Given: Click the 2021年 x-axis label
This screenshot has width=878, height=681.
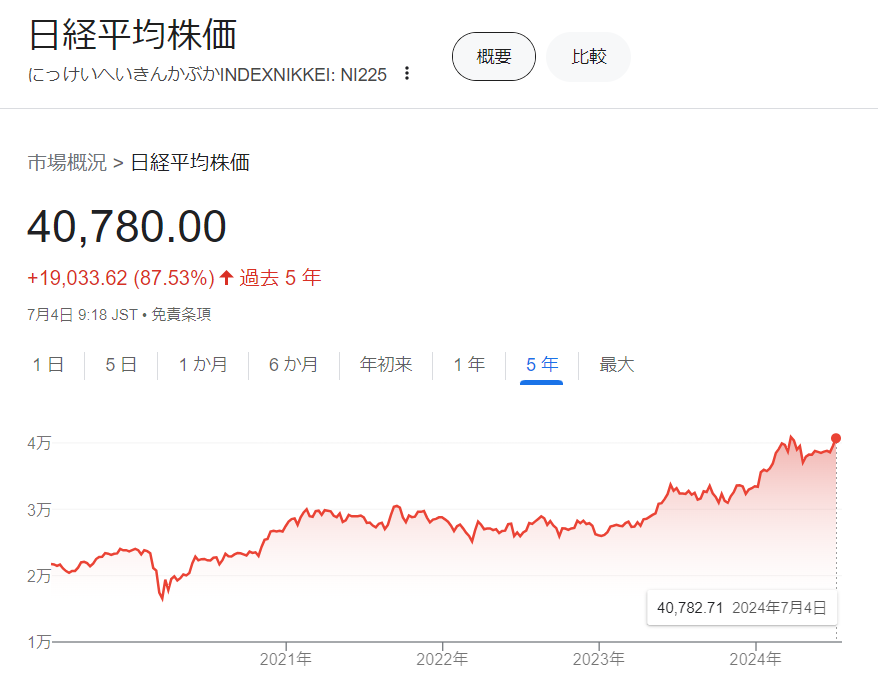Looking at the screenshot, I should point(286,659).
